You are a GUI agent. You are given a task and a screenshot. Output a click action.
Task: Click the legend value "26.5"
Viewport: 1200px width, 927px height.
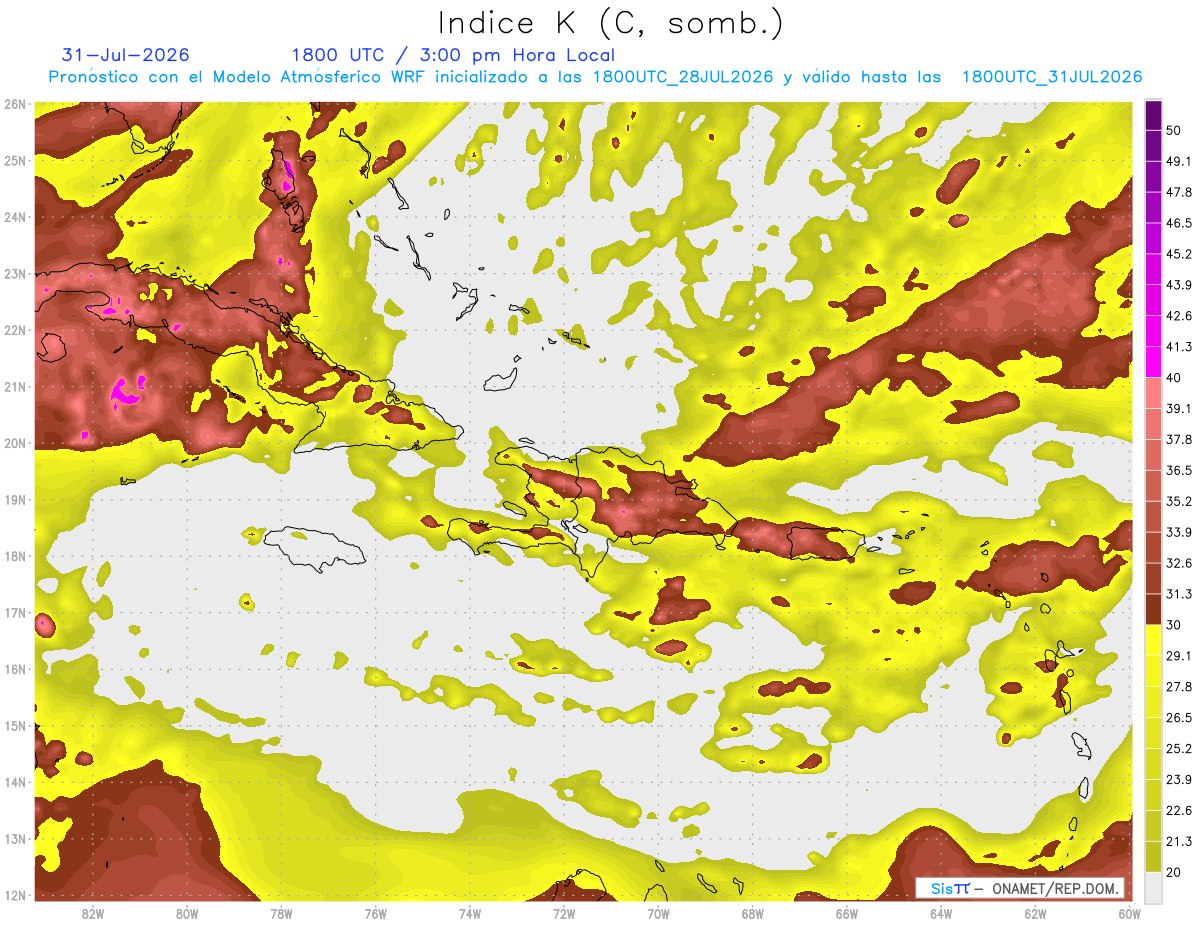point(1178,717)
